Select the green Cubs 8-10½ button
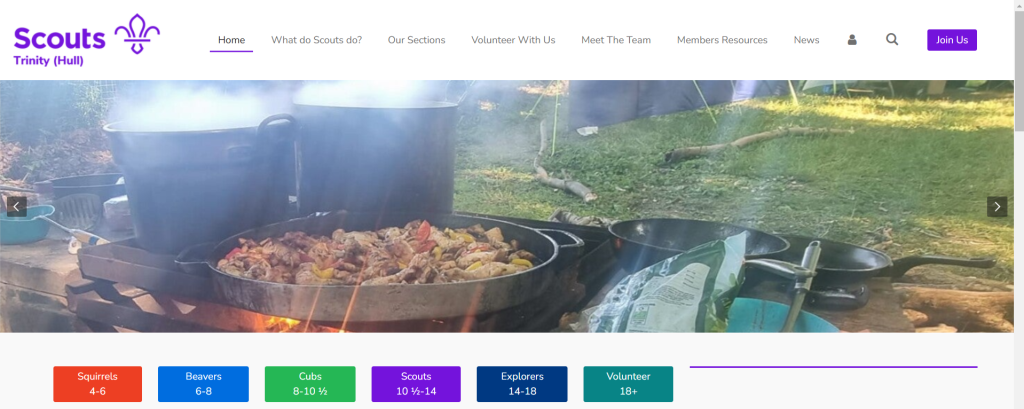The height and width of the screenshot is (409, 1024). coord(310,384)
